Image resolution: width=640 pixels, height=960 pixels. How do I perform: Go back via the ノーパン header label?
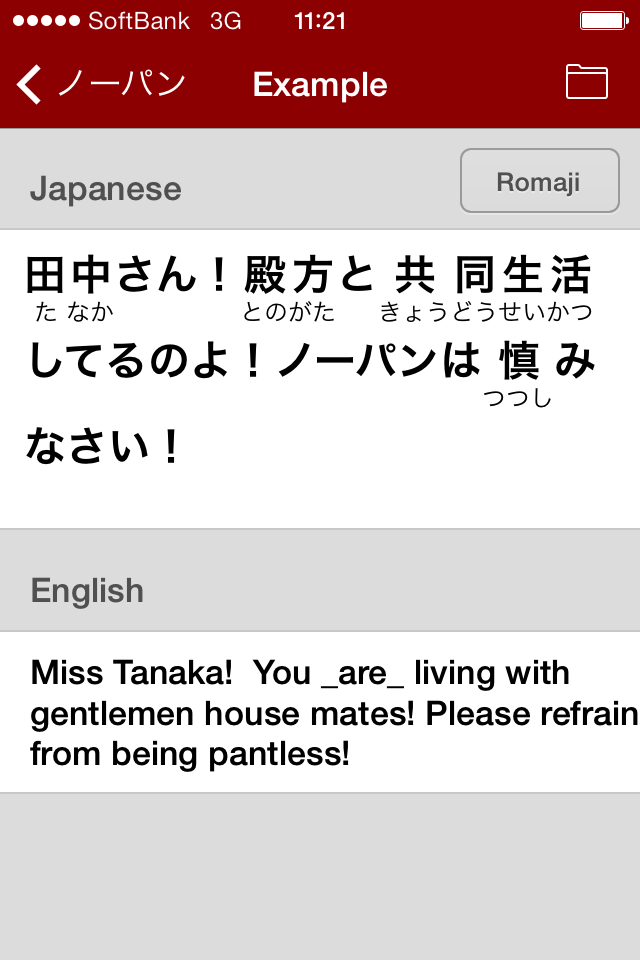click(x=122, y=84)
